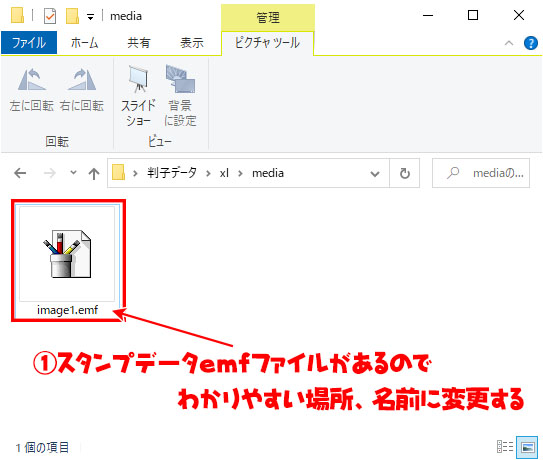Rotate the picture left (左に回転)
Viewport: 543px width, 460px height.
tap(32, 89)
